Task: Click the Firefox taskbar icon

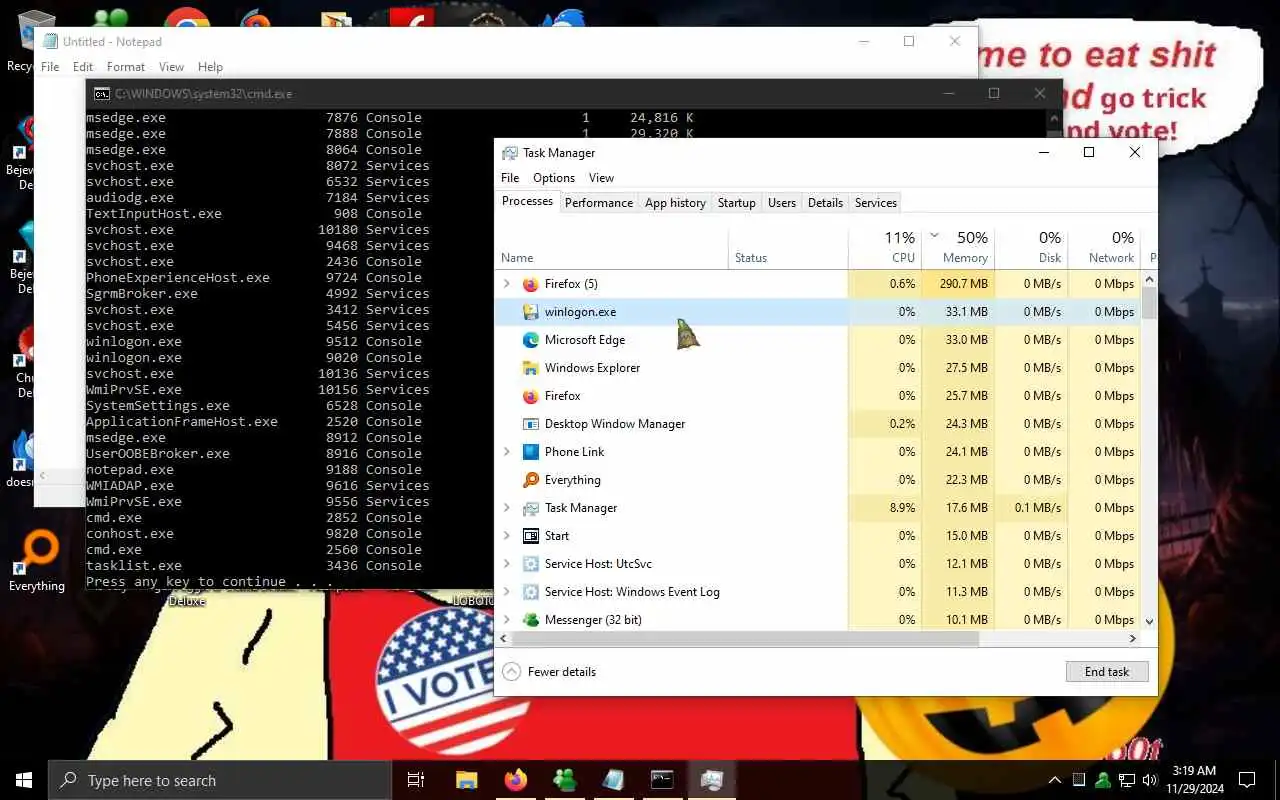Action: [515, 780]
